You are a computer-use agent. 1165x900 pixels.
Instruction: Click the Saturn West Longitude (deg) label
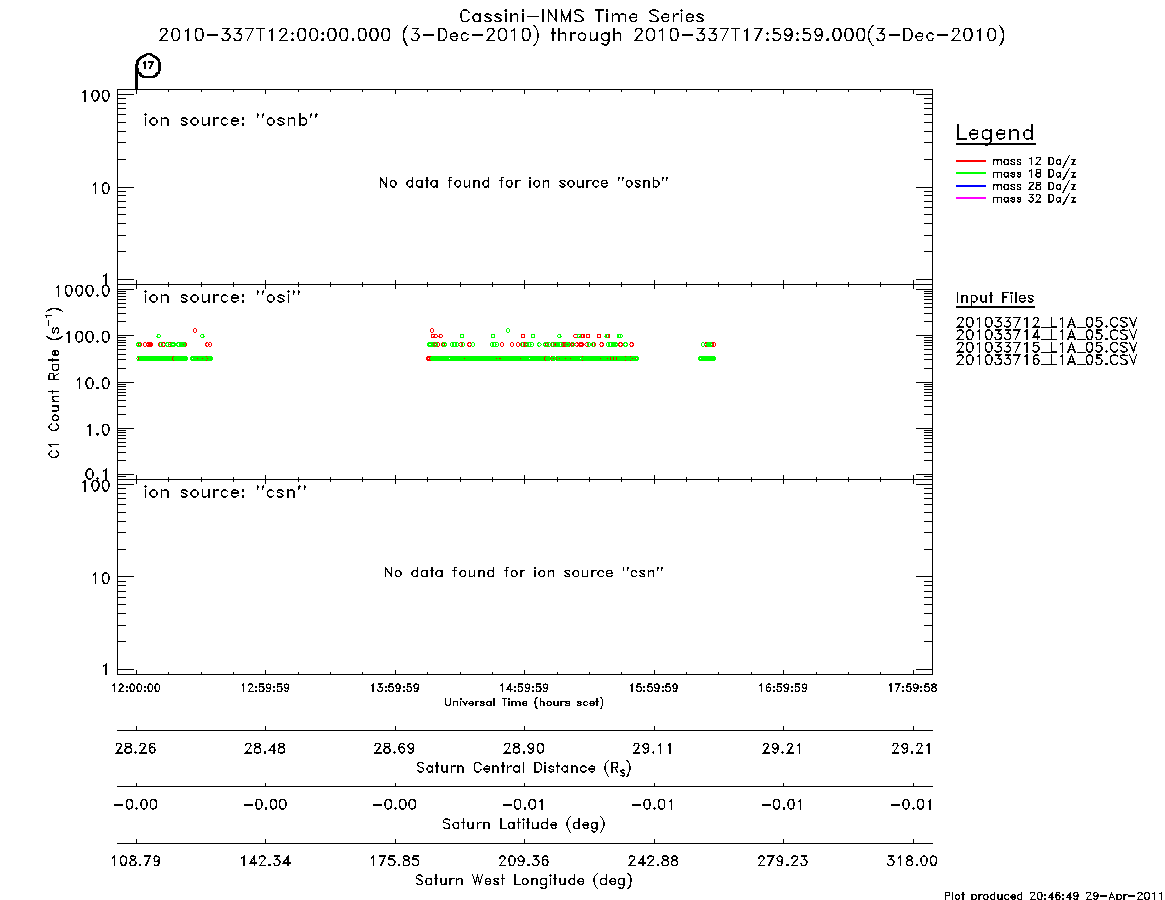tap(524, 881)
